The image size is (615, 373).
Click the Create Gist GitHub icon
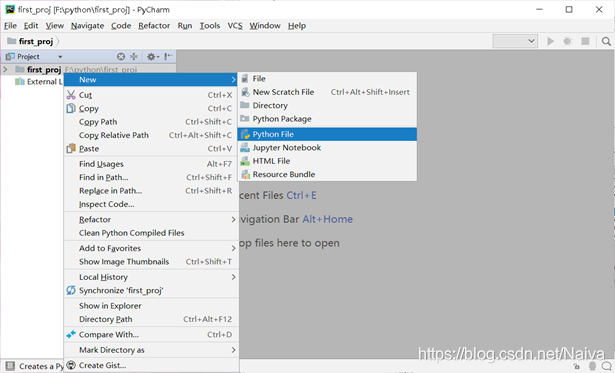[x=71, y=365]
